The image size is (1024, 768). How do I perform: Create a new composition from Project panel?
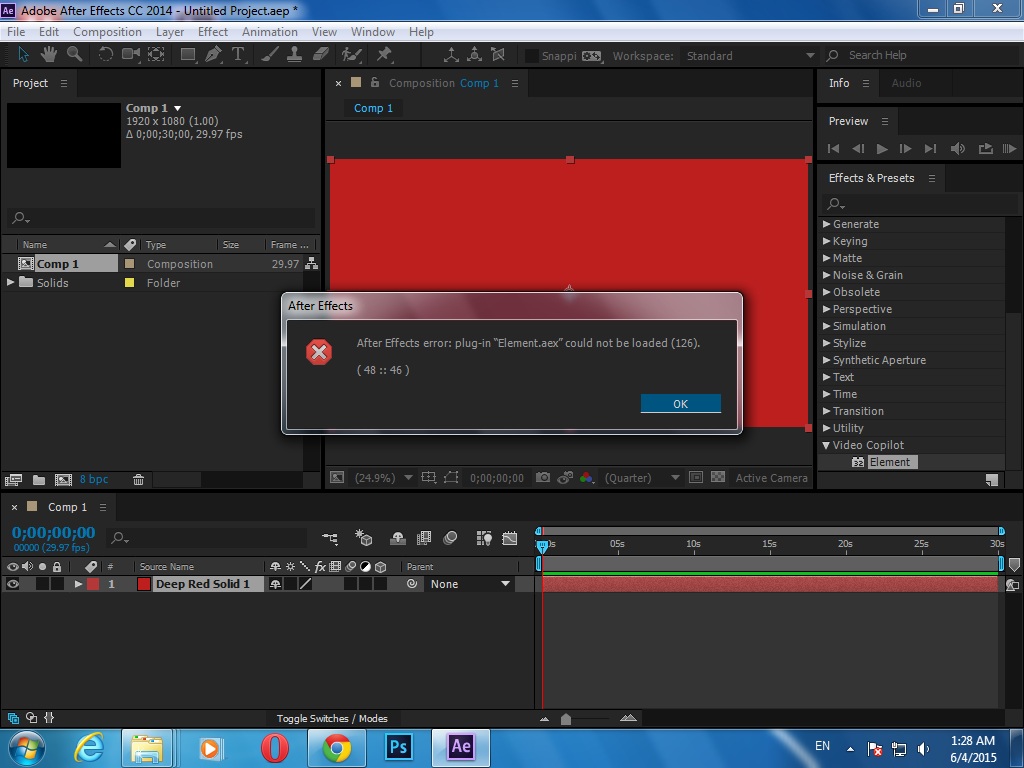(x=63, y=480)
